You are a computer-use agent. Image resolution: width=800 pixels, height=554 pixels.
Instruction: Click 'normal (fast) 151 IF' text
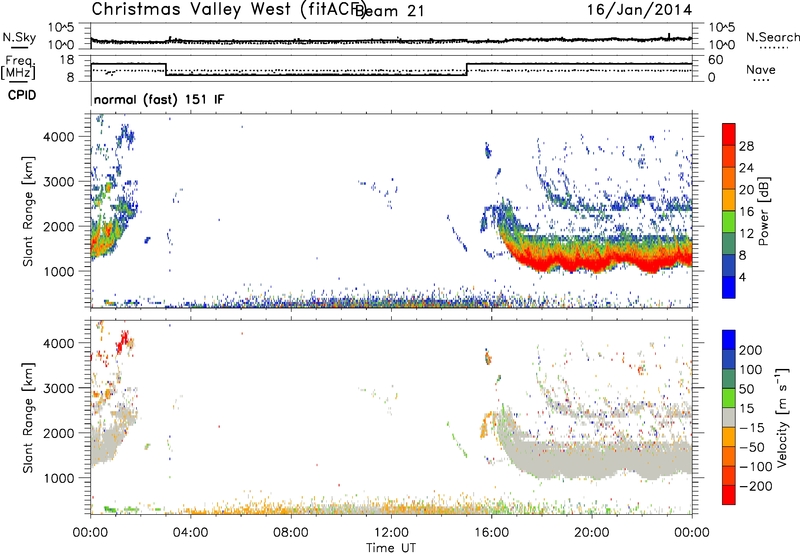[x=159, y=99]
